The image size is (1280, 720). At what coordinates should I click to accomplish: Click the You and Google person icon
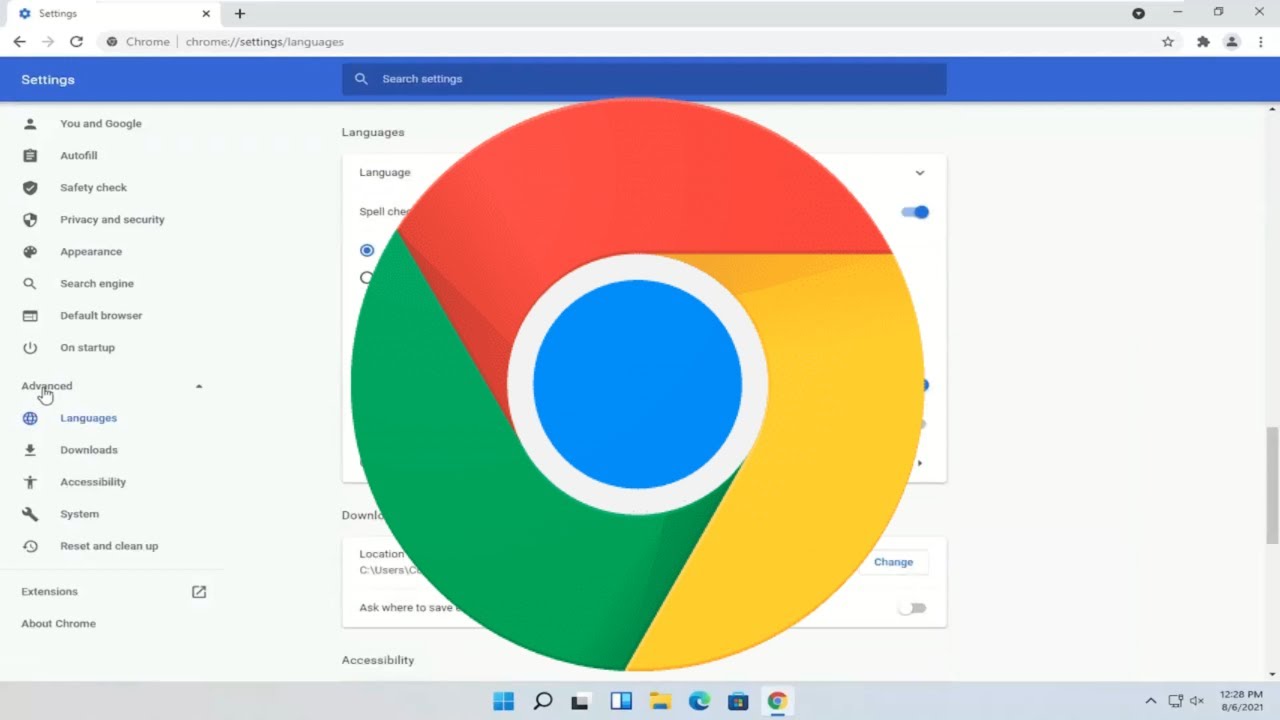[x=30, y=124]
